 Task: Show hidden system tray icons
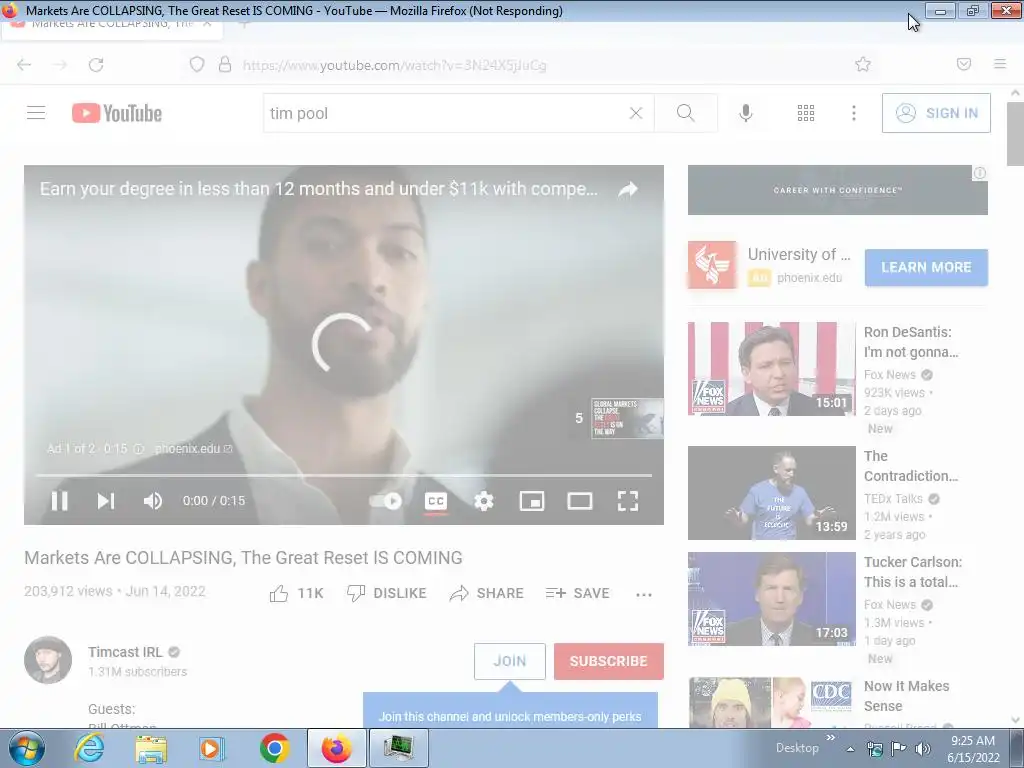coord(850,749)
